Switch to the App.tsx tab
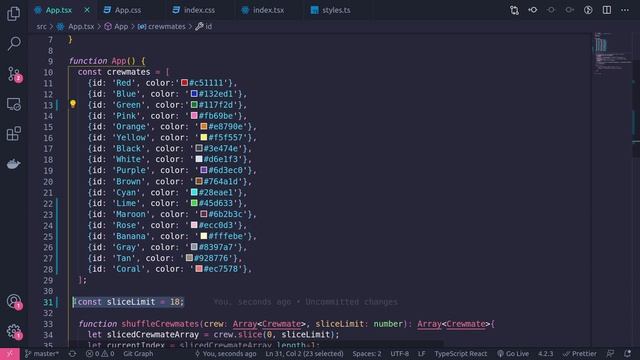 click(x=58, y=10)
